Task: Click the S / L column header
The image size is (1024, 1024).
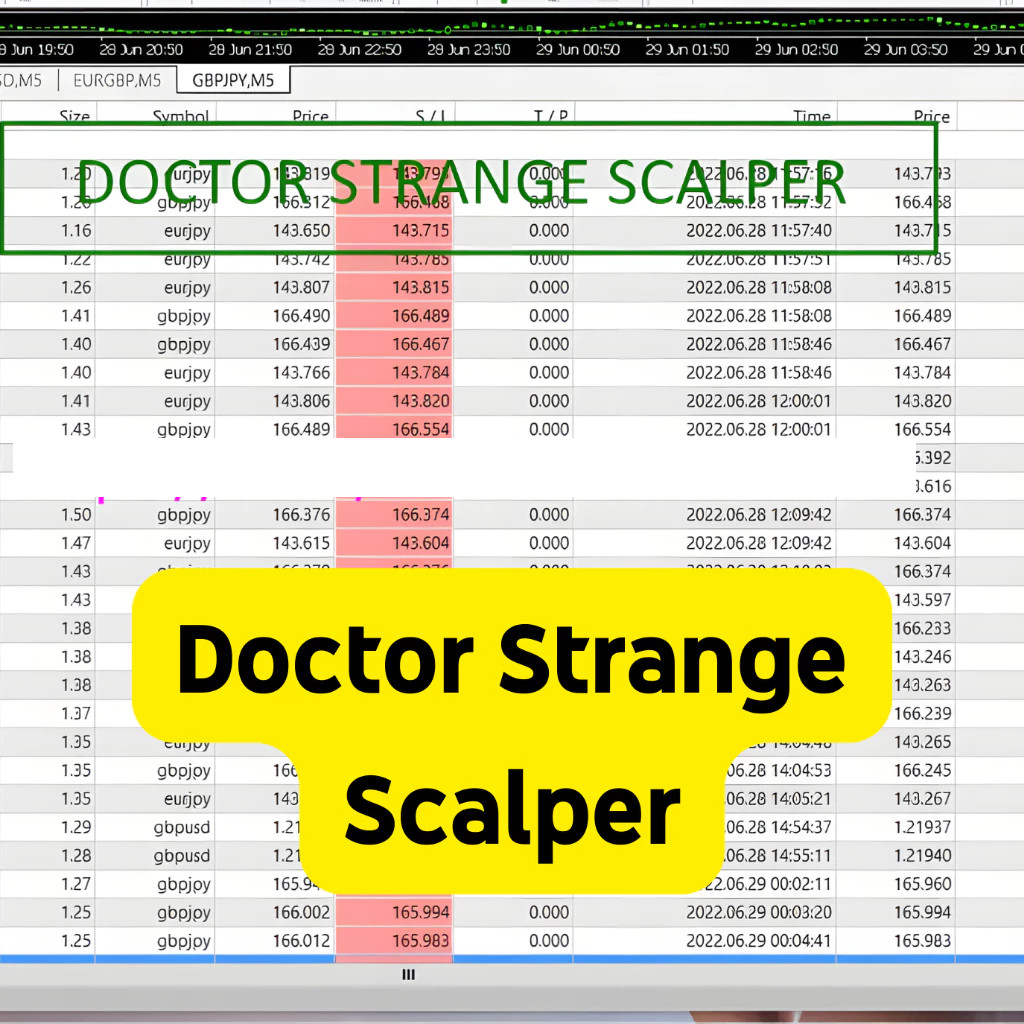Action: click(431, 116)
